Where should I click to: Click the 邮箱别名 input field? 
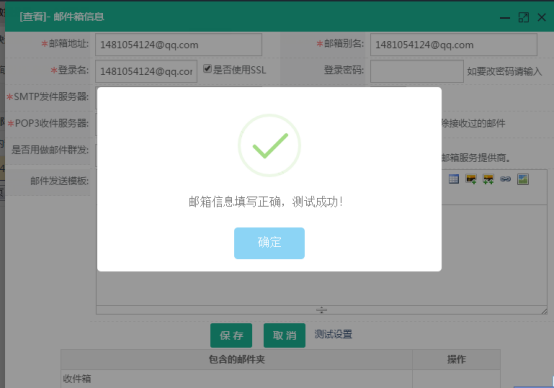(x=454, y=45)
